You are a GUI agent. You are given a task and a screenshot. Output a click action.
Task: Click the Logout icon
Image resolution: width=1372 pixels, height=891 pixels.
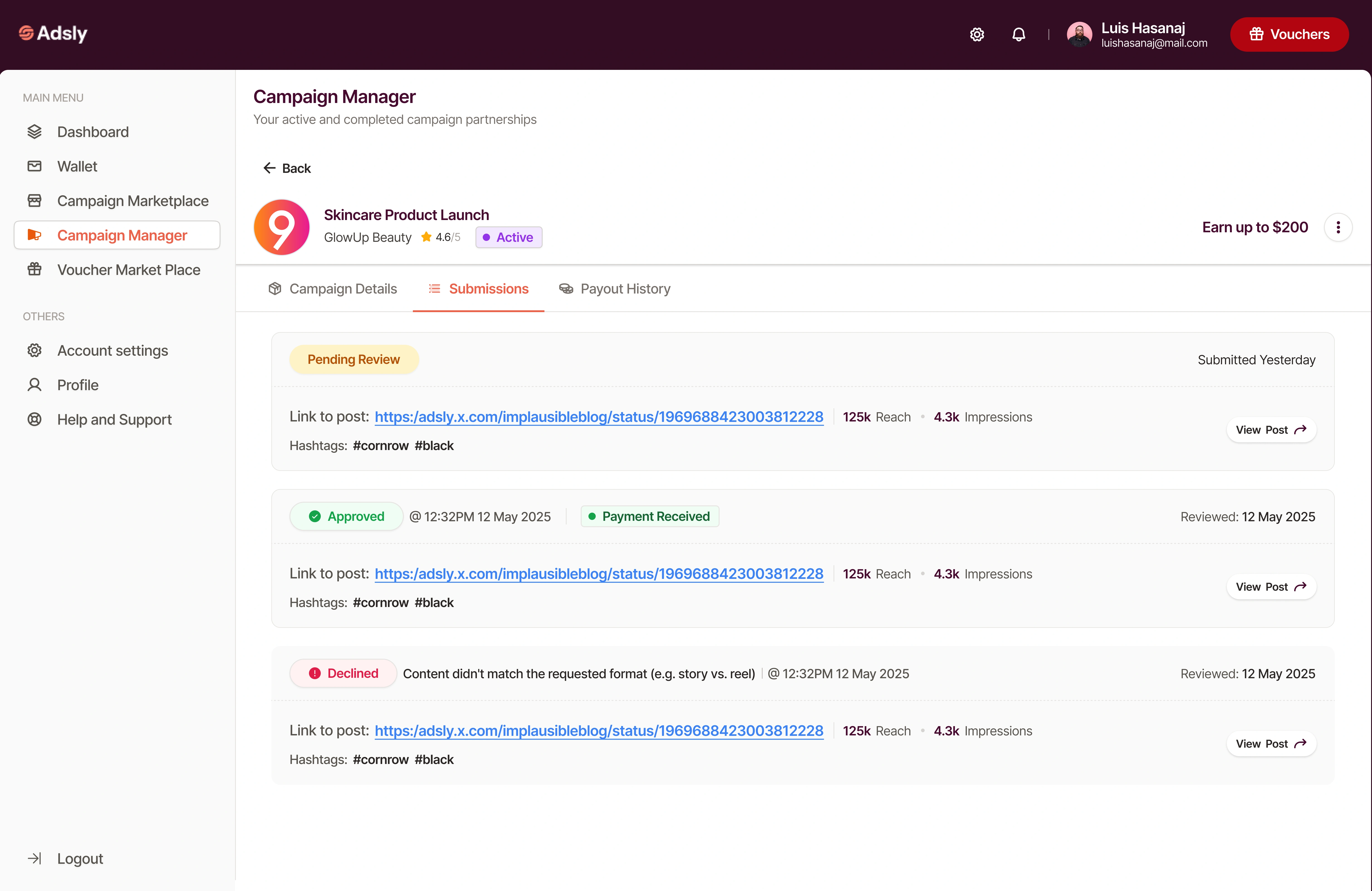point(34,858)
